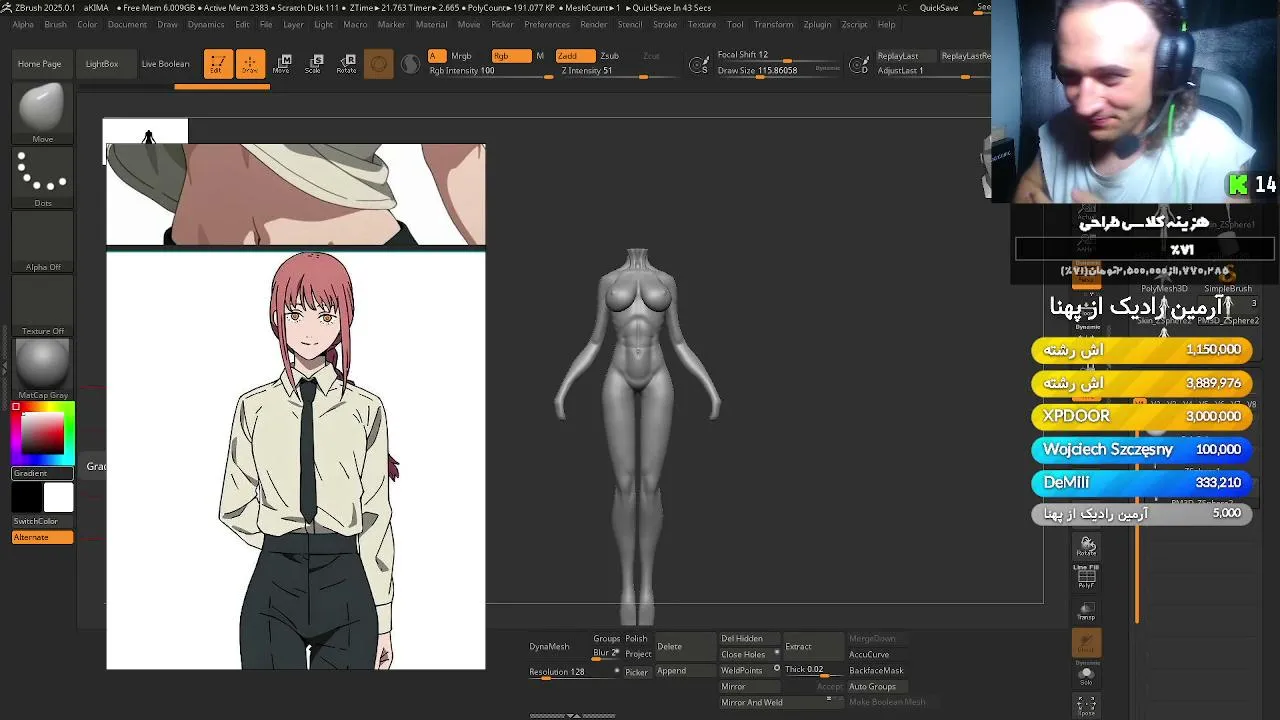
Task: Toggle Mrgb mode
Action: [461, 56]
